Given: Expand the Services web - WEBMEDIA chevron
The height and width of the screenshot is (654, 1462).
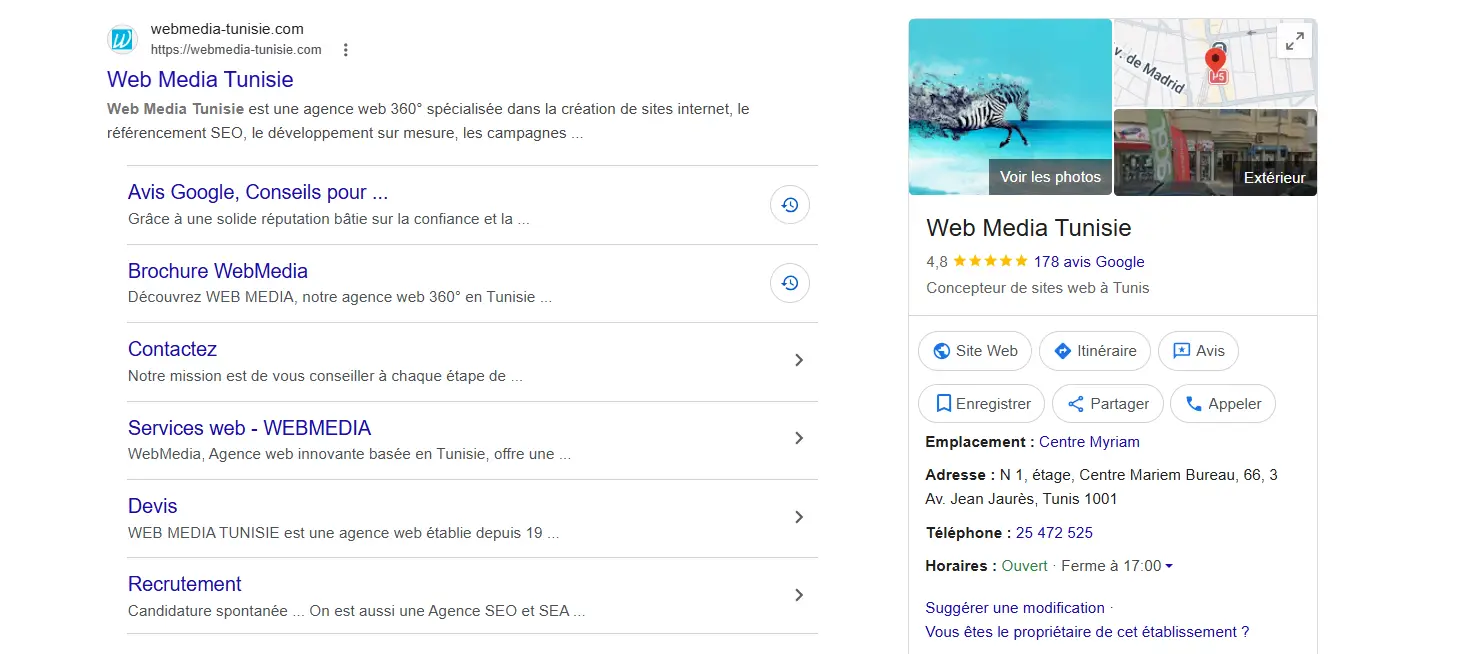Looking at the screenshot, I should click(x=798, y=438).
